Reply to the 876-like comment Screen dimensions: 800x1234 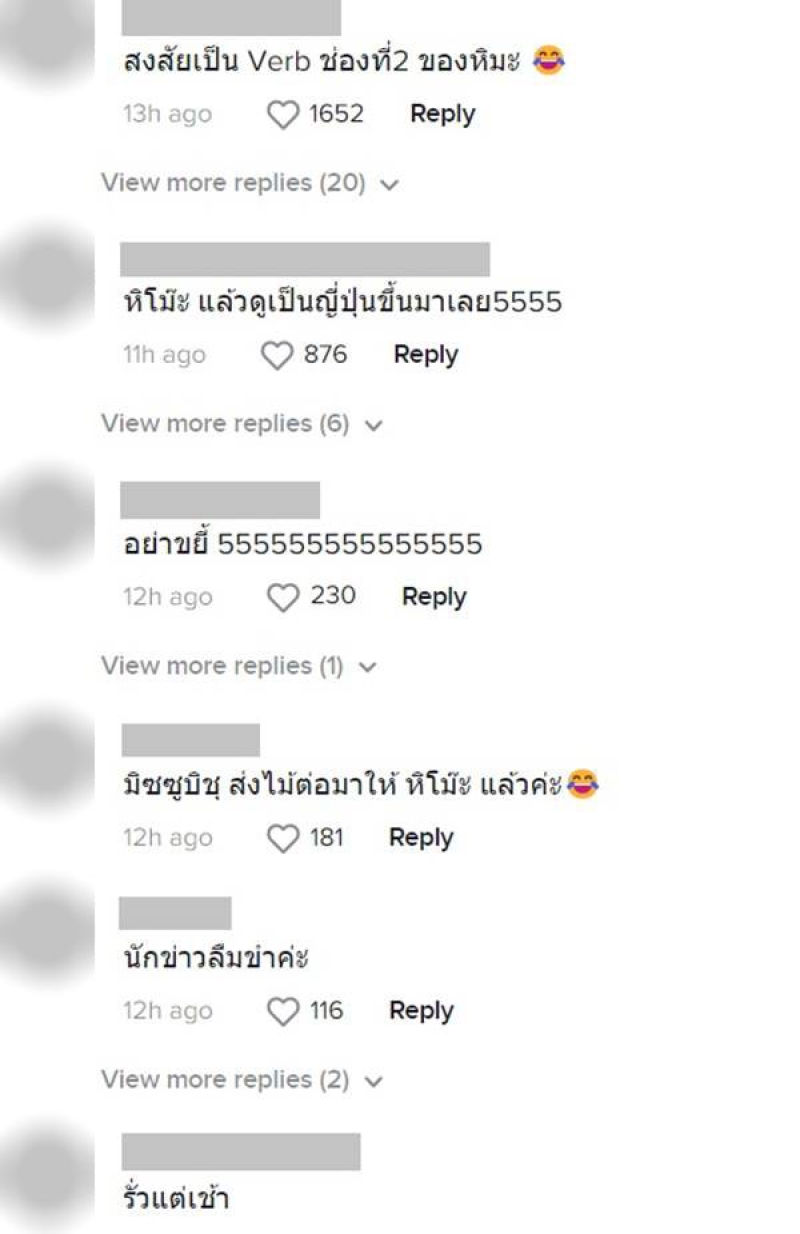426,355
